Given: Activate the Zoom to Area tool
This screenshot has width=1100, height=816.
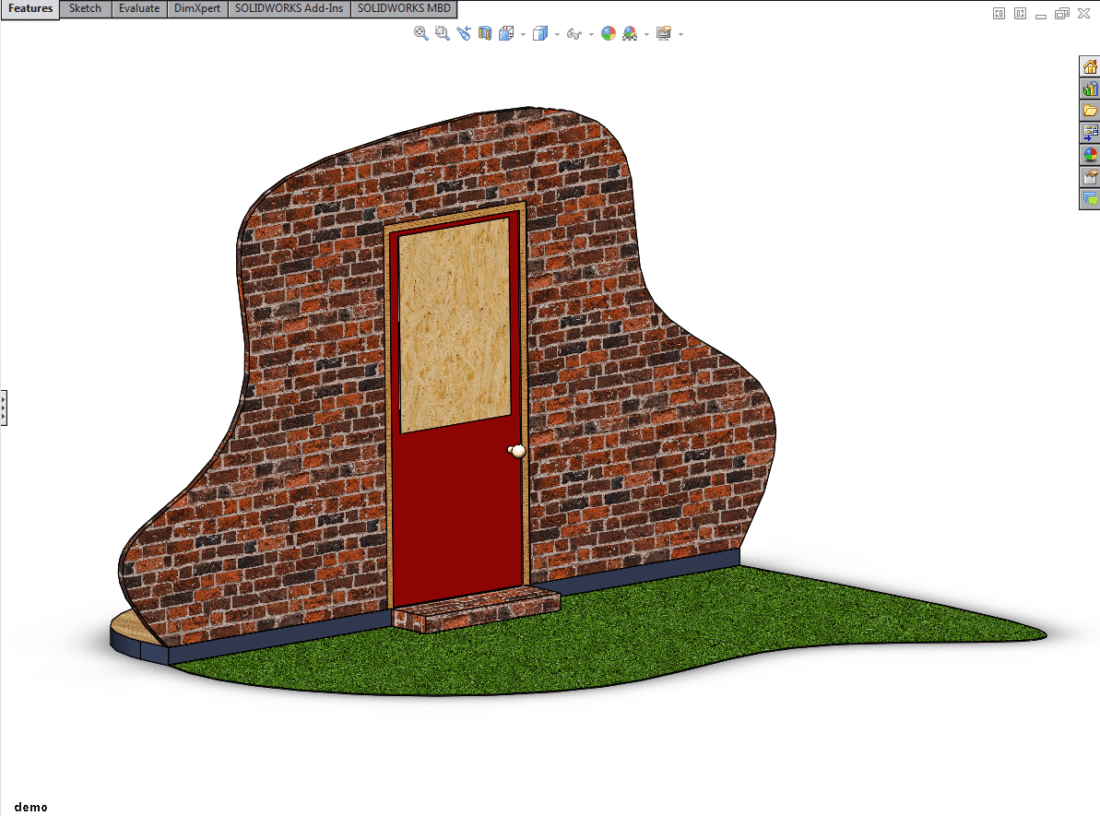Looking at the screenshot, I should pos(440,33).
